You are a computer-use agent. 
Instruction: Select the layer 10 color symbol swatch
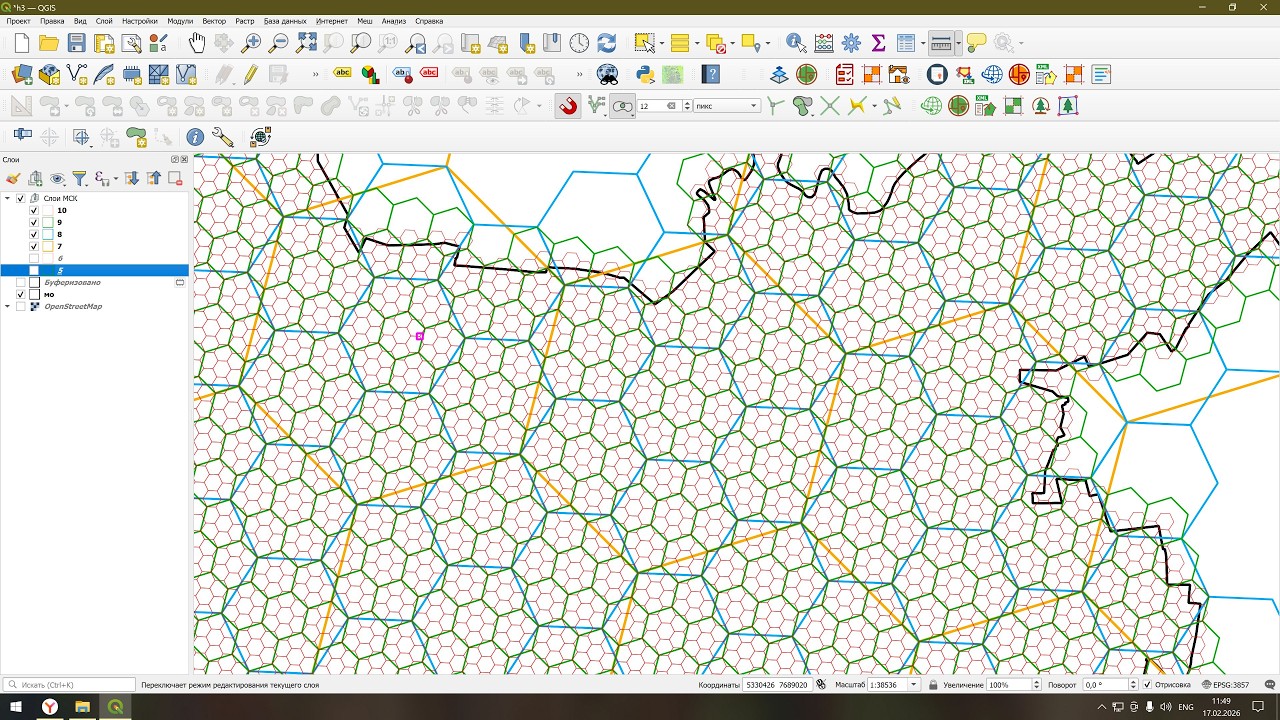[x=48, y=210]
